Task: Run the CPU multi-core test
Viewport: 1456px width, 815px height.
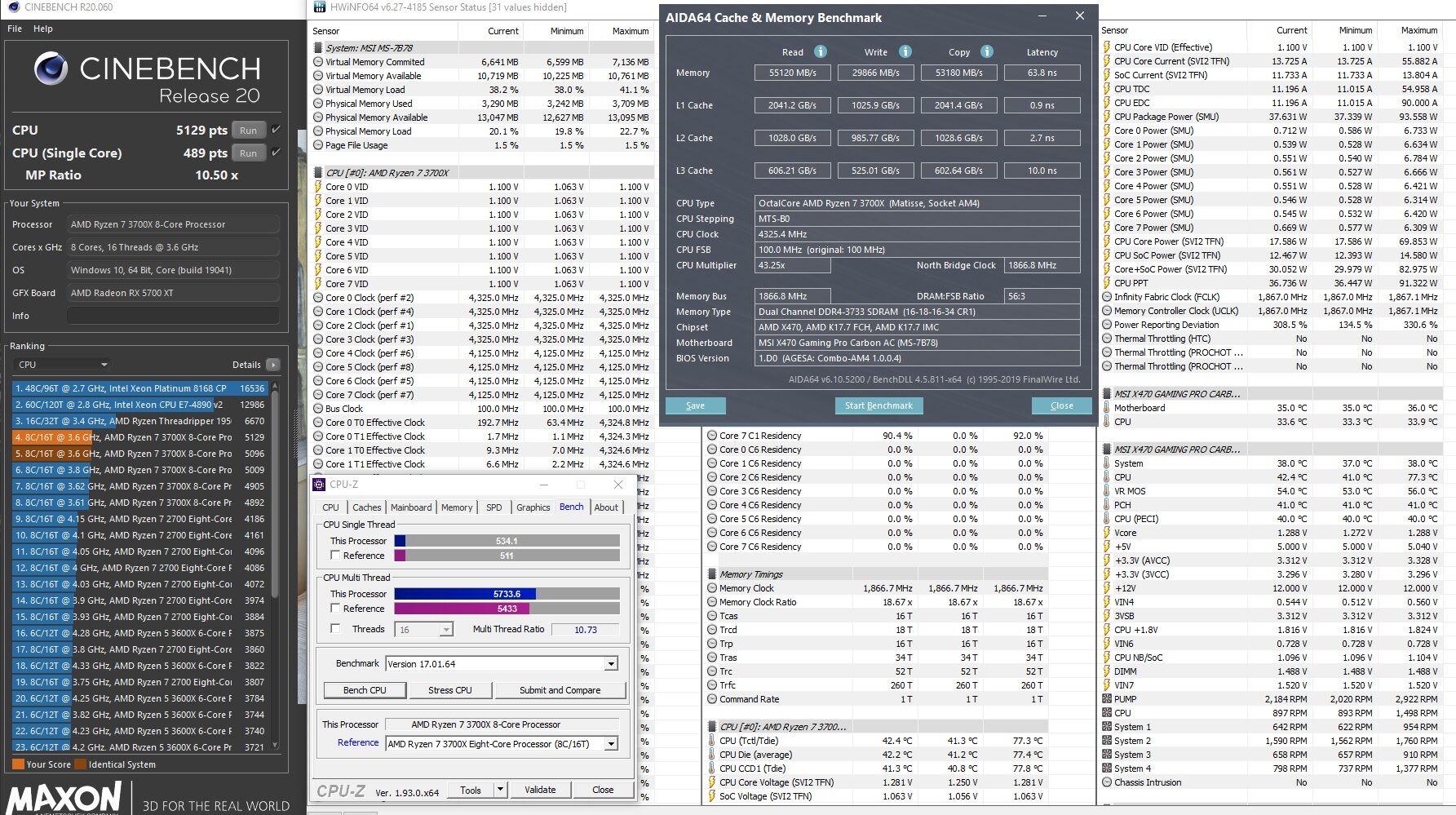Action: [249, 131]
